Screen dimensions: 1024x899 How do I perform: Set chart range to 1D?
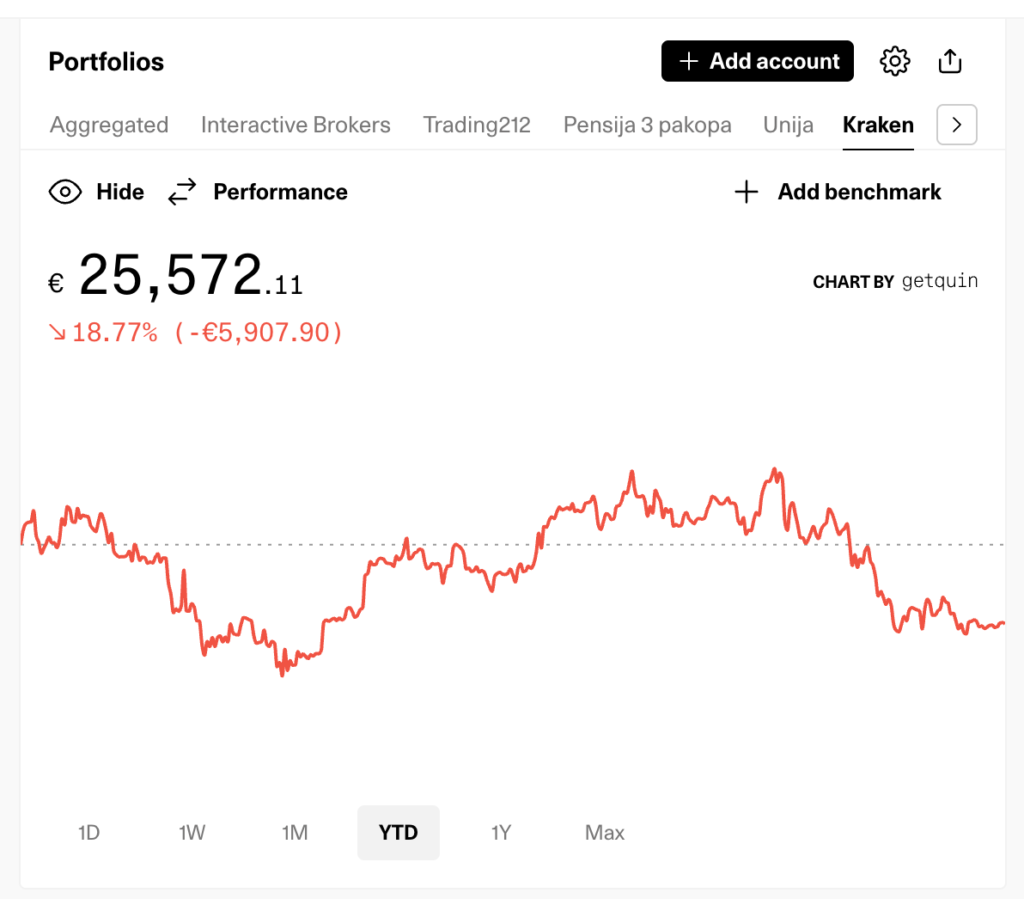click(x=89, y=832)
